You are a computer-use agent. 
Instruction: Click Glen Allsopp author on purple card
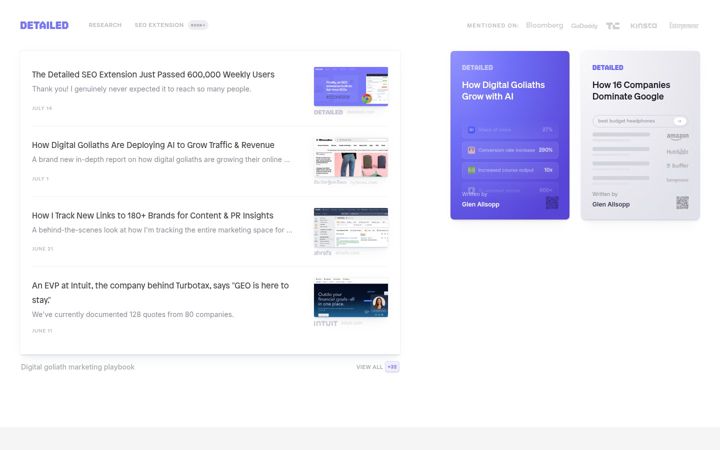coord(480,204)
